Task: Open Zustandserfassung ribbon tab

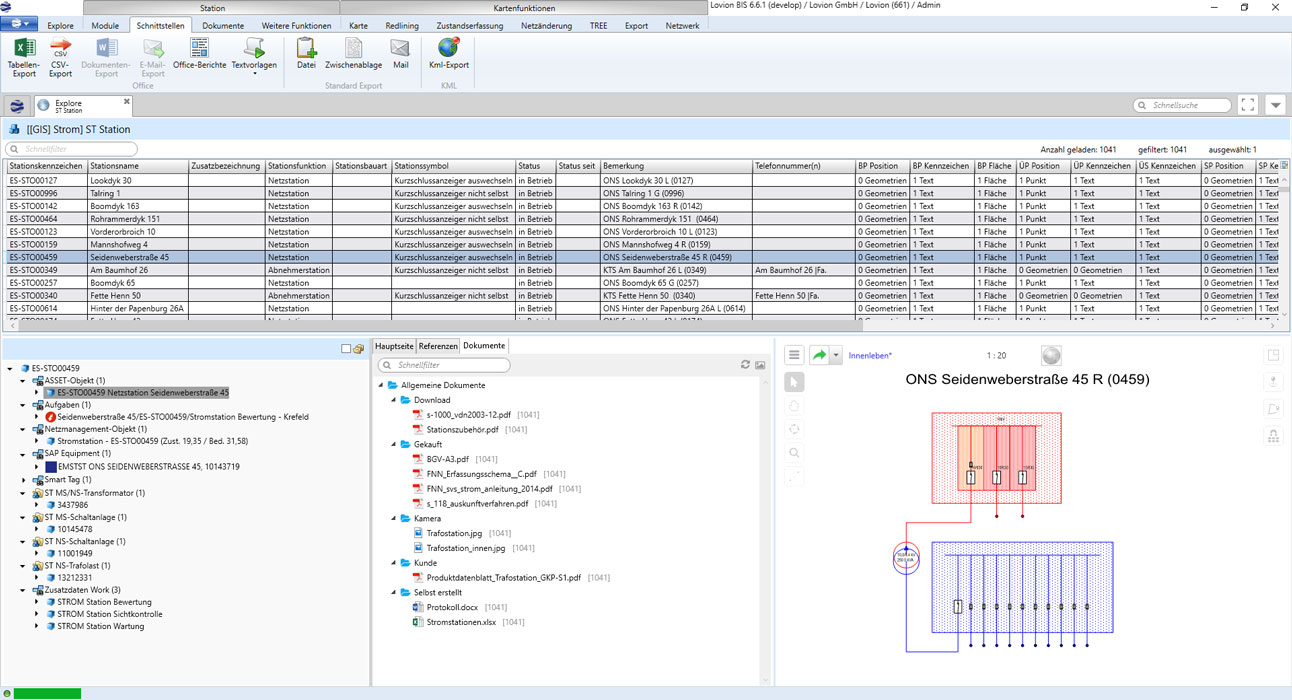Action: (x=470, y=26)
